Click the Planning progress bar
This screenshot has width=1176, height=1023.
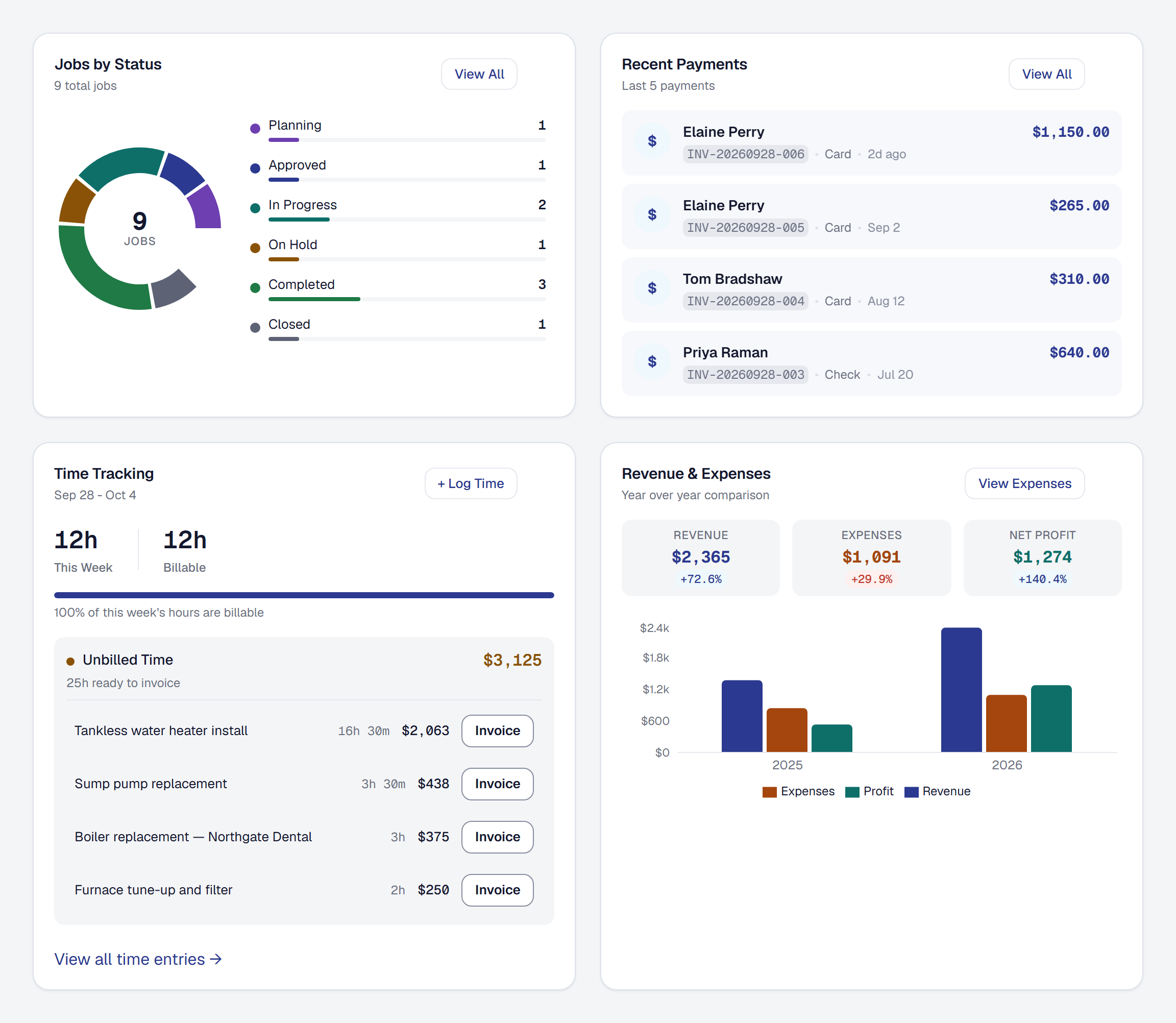(x=407, y=140)
